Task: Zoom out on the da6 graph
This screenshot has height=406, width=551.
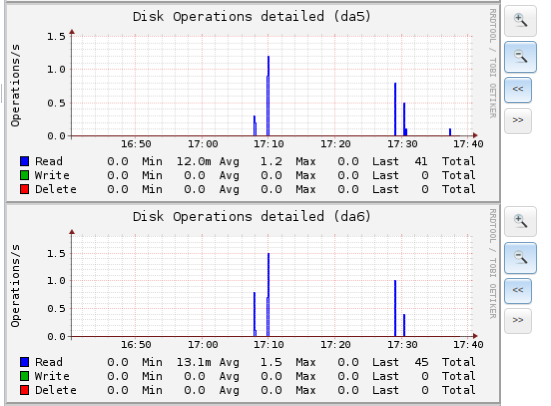Action: click(520, 258)
